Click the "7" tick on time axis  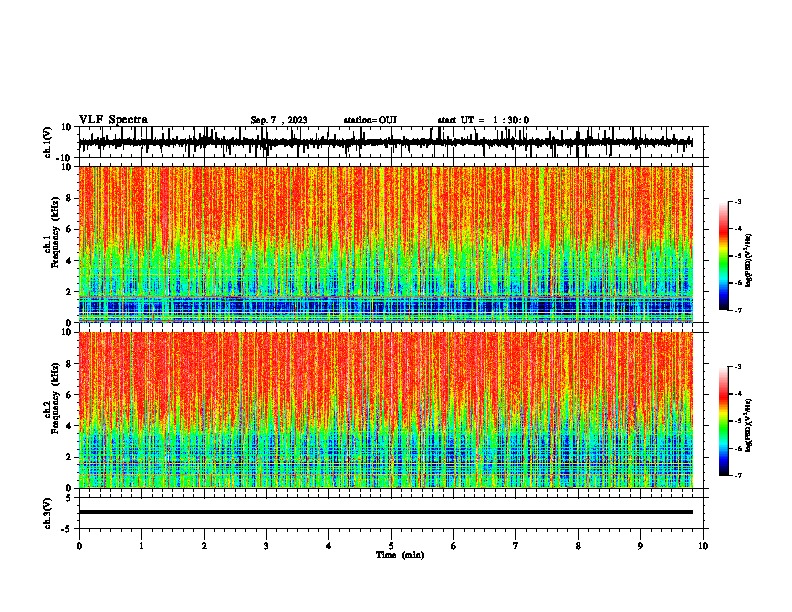(x=516, y=545)
